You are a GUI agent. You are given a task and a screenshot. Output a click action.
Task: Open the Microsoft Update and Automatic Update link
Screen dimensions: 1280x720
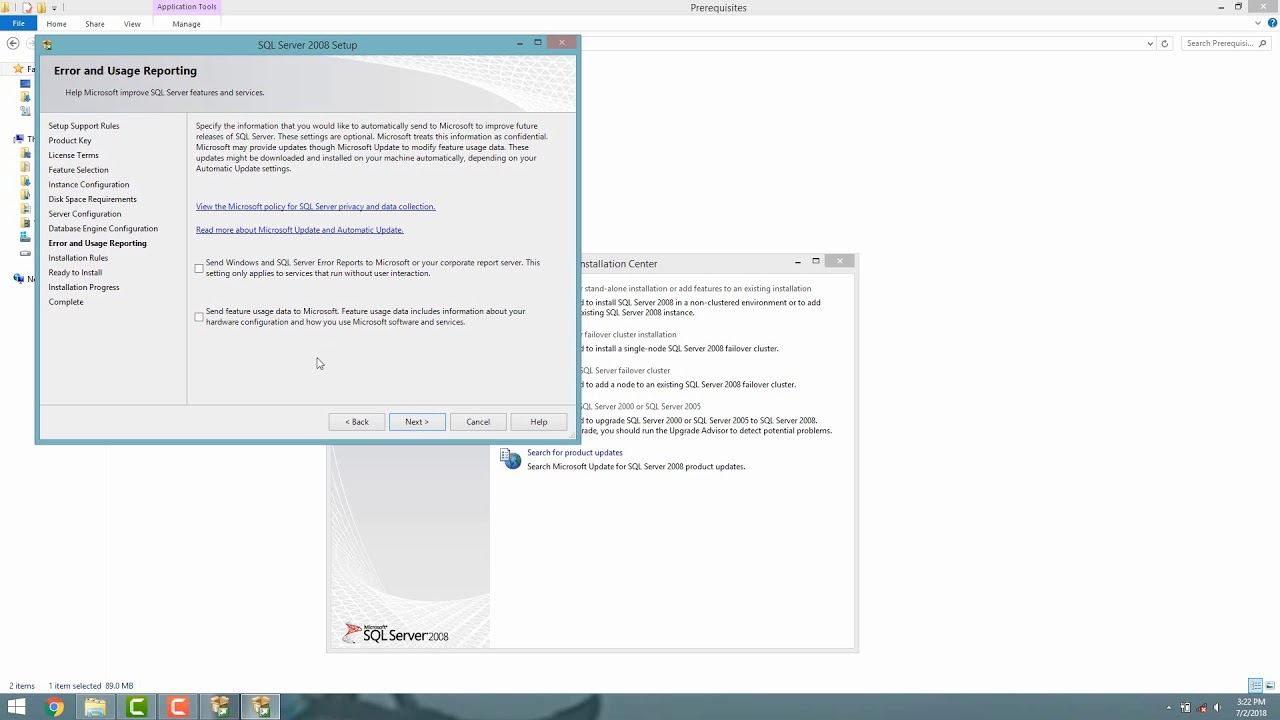coord(299,230)
